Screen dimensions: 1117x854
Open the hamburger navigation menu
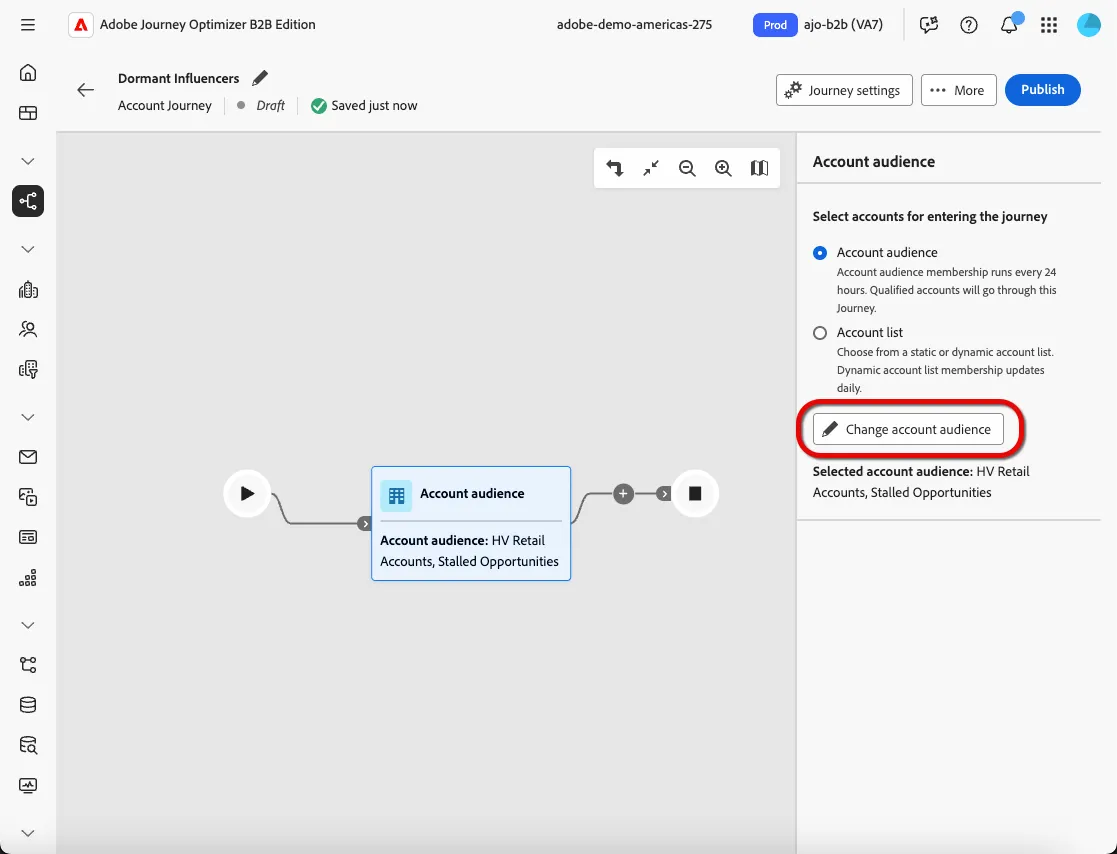click(28, 25)
